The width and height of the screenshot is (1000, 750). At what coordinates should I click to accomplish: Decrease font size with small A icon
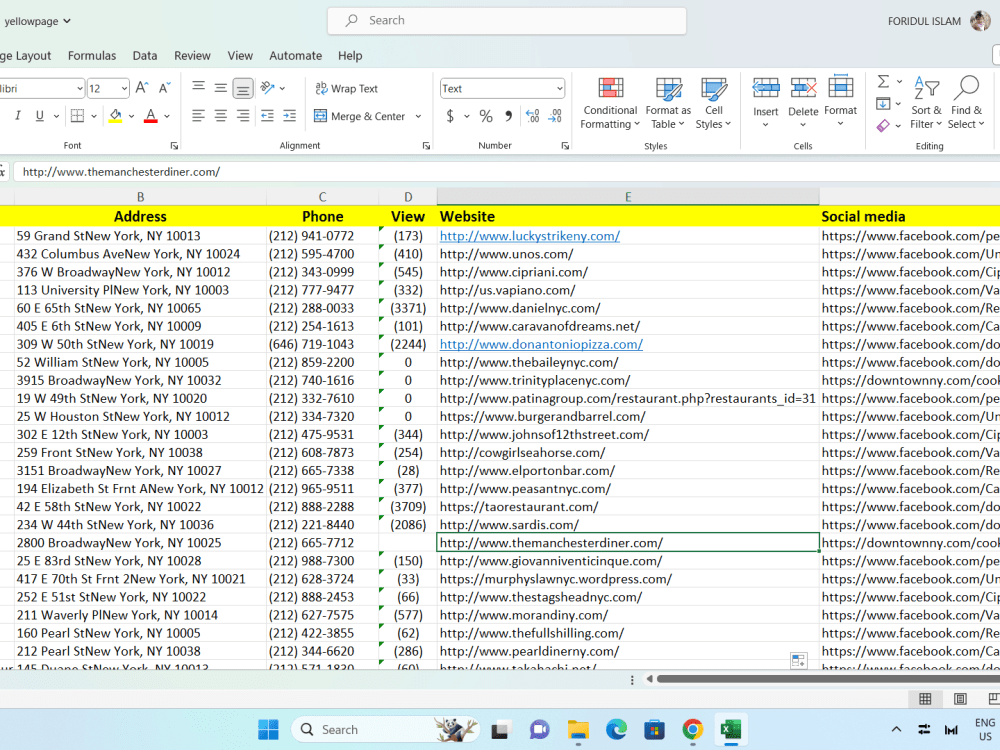pyautogui.click(x=165, y=88)
